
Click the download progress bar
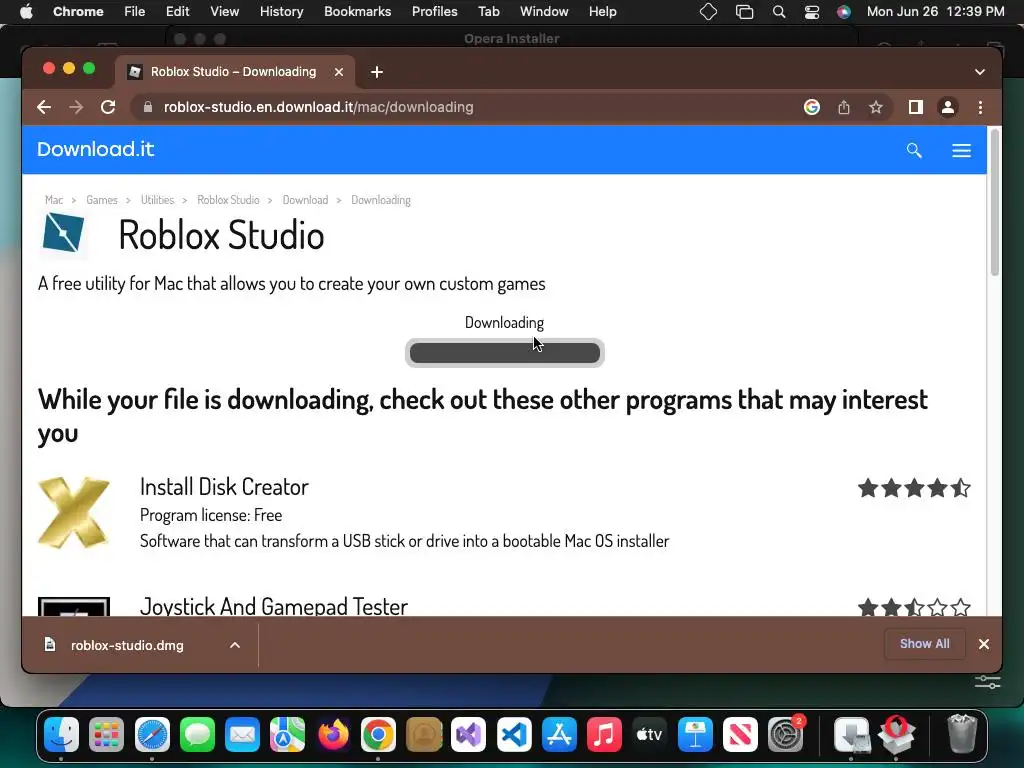504,353
